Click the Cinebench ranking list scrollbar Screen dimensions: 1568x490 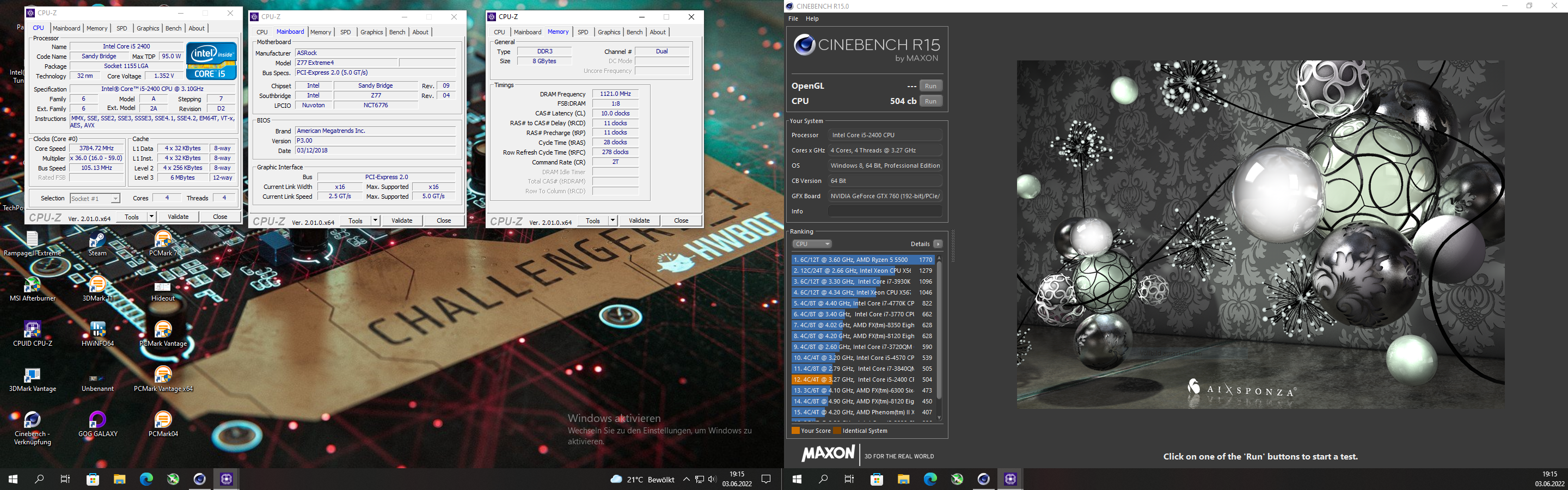coord(939,329)
